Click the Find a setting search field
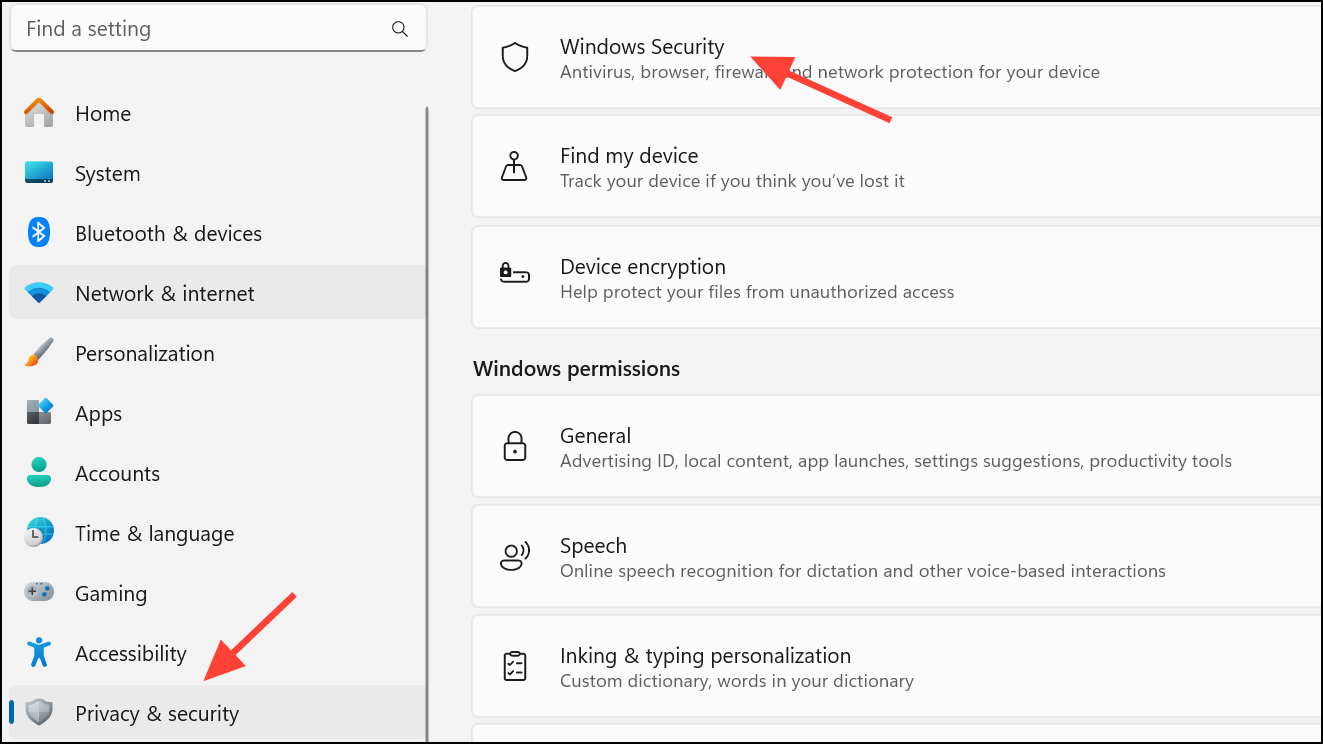This screenshot has height=744, width=1323. [218, 29]
